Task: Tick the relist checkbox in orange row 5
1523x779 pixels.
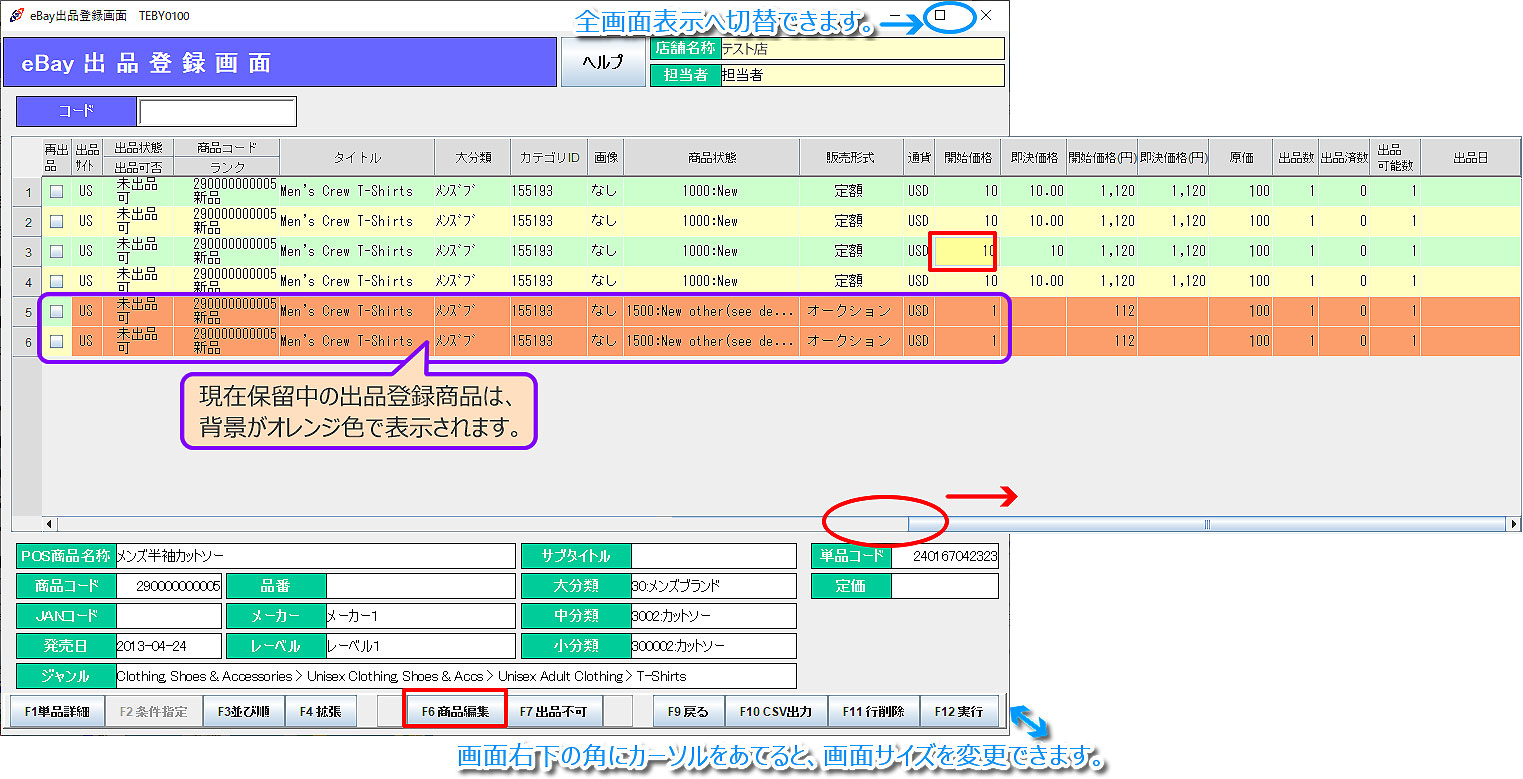Action: (57, 311)
